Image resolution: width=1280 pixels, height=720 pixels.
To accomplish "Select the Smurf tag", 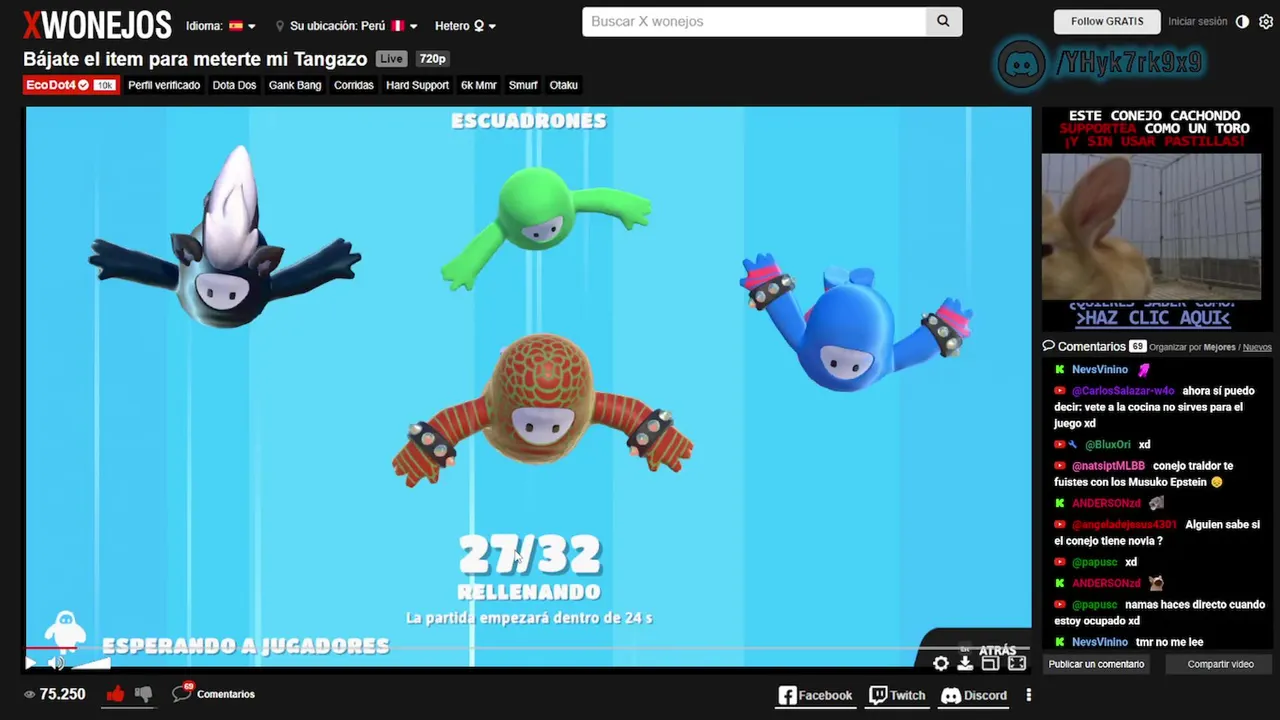I will (x=523, y=85).
